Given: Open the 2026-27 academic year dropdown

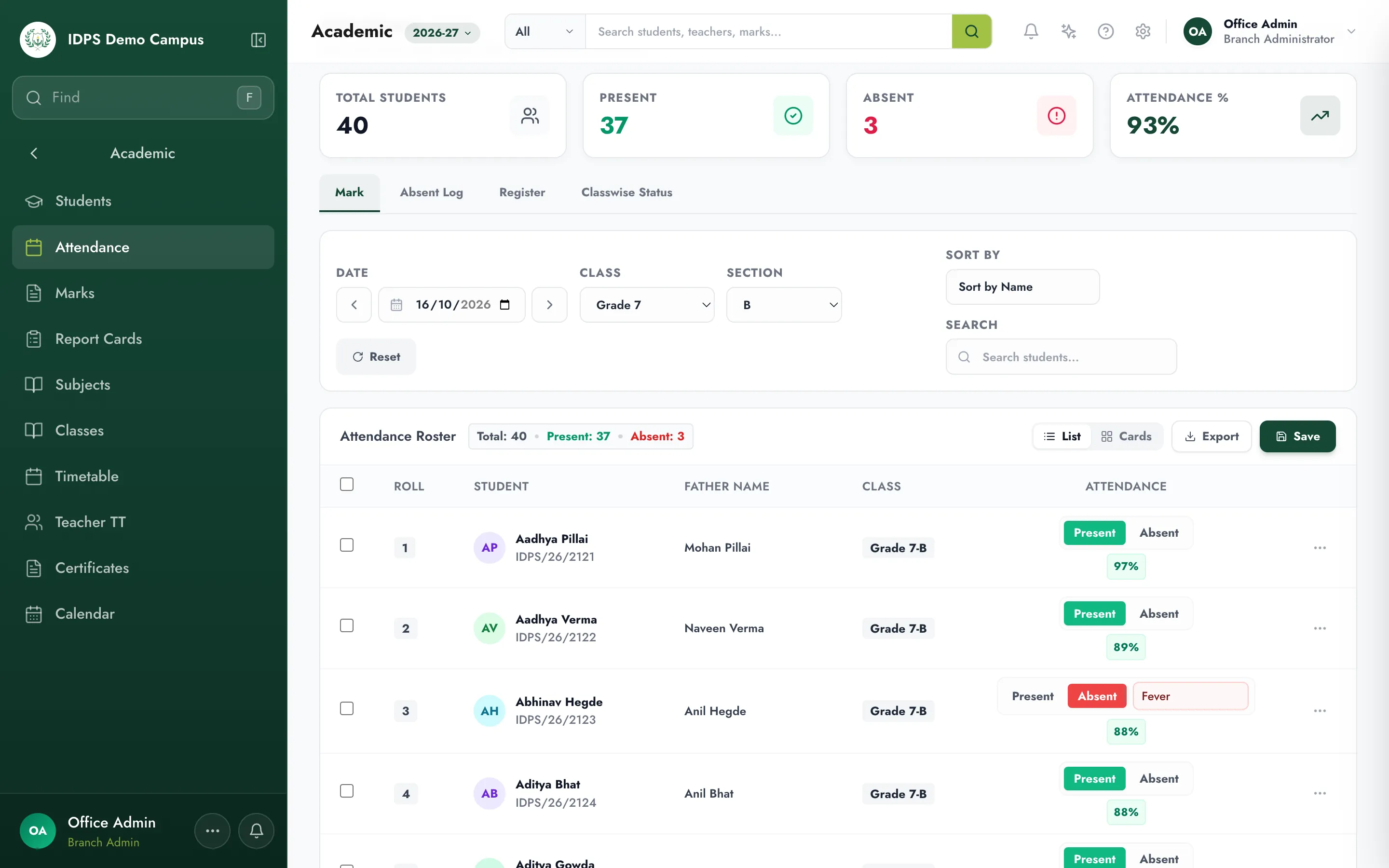Looking at the screenshot, I should (x=442, y=33).
